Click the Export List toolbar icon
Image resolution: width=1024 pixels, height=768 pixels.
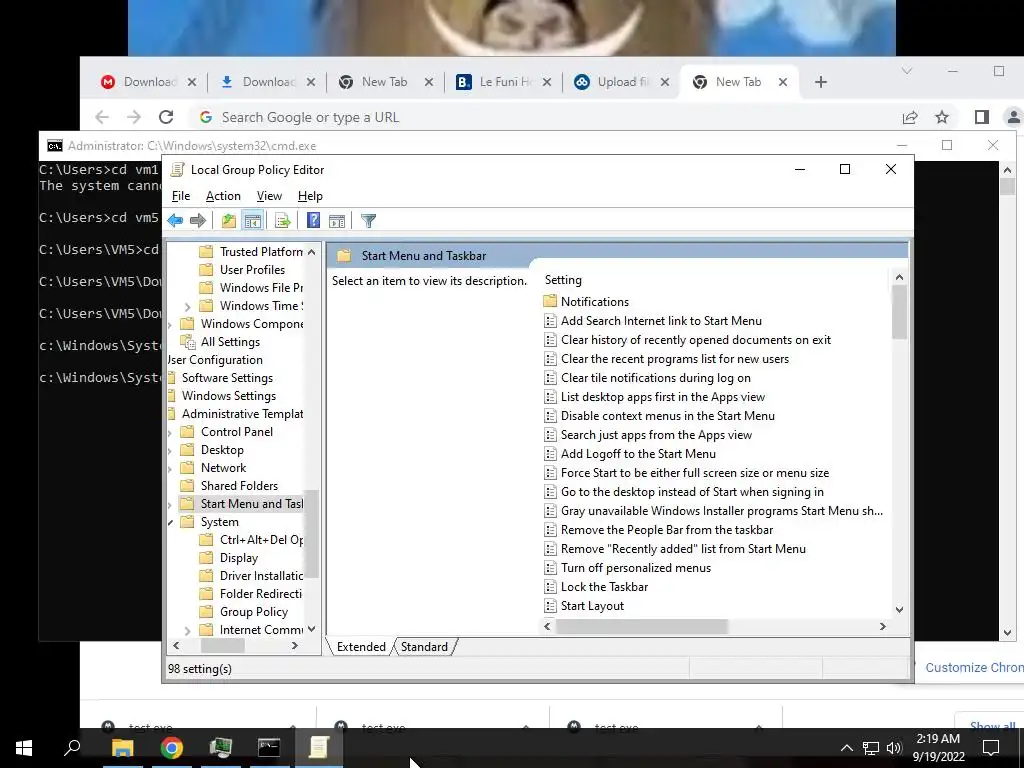pyautogui.click(x=283, y=221)
